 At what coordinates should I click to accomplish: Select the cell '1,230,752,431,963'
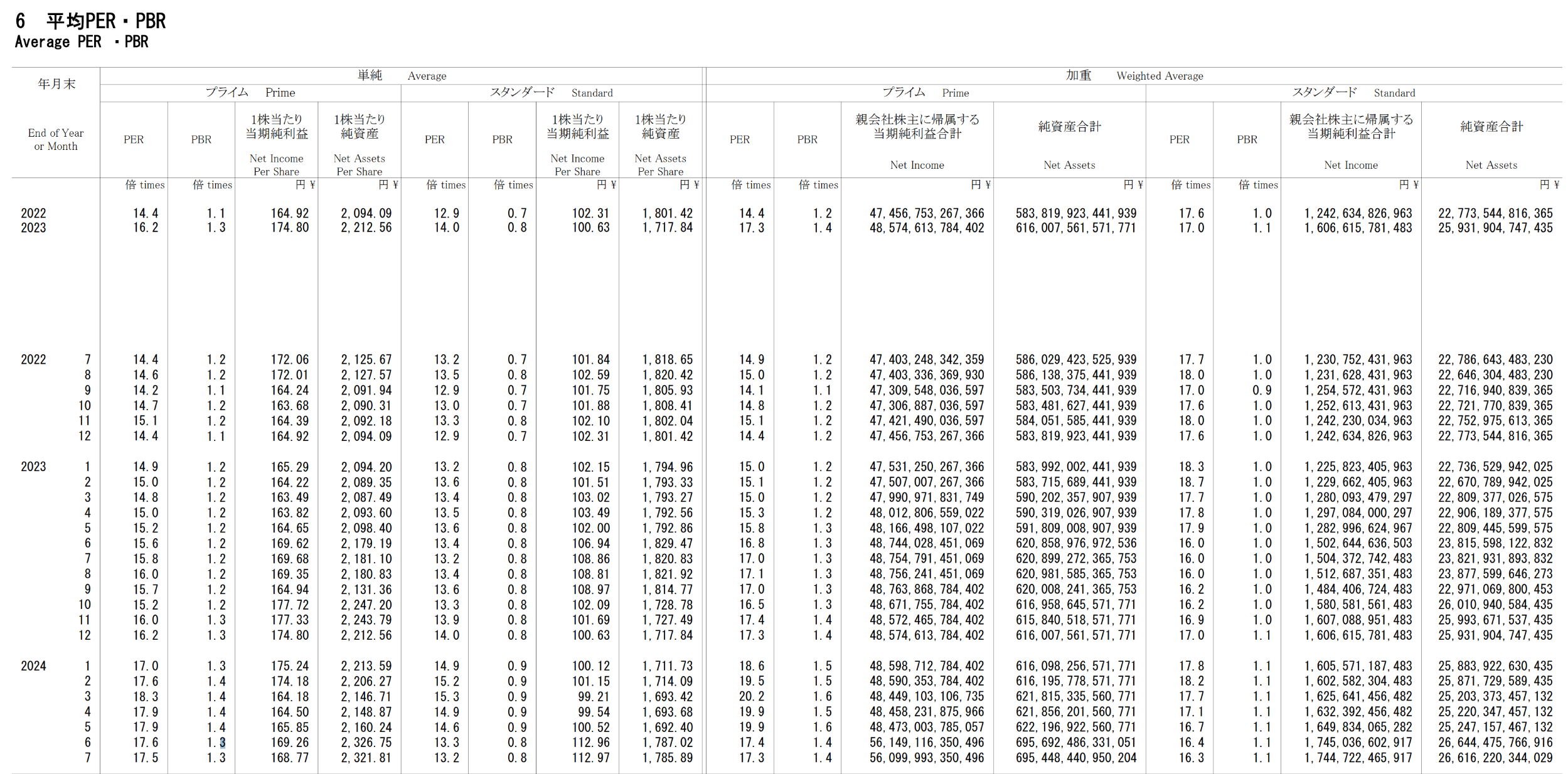(1358, 359)
